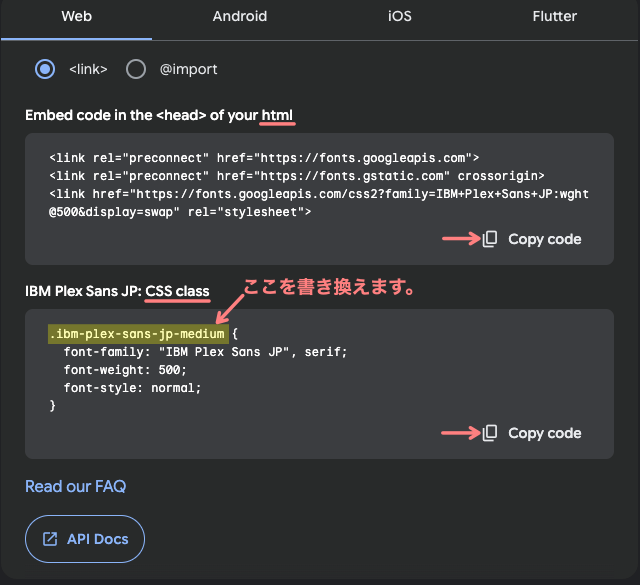Click the 'Copy code' text in CSS box

coord(544,433)
